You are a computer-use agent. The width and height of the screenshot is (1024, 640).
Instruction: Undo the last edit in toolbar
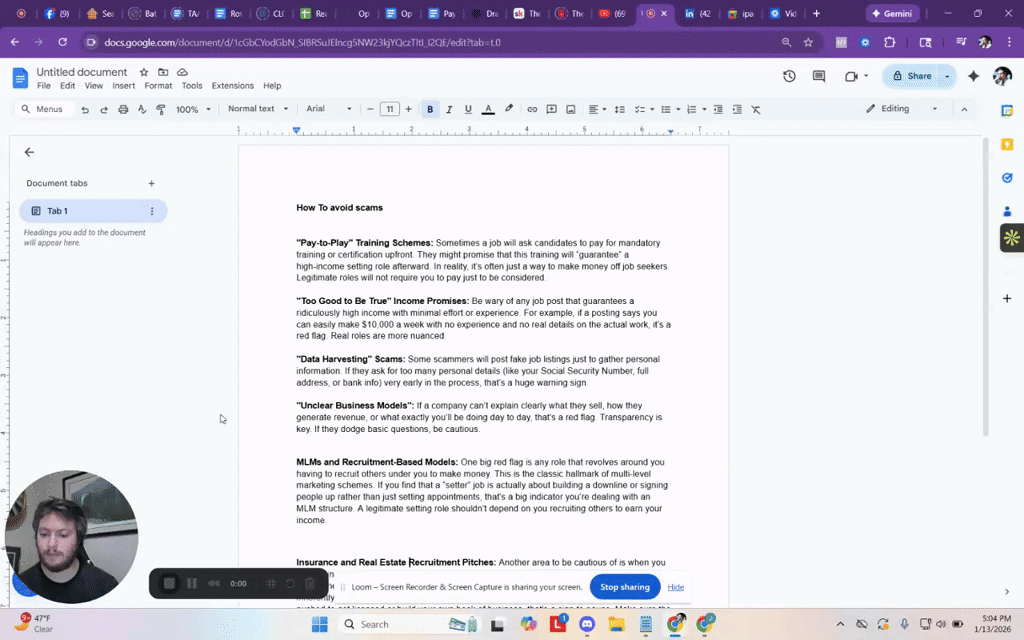coord(85,110)
